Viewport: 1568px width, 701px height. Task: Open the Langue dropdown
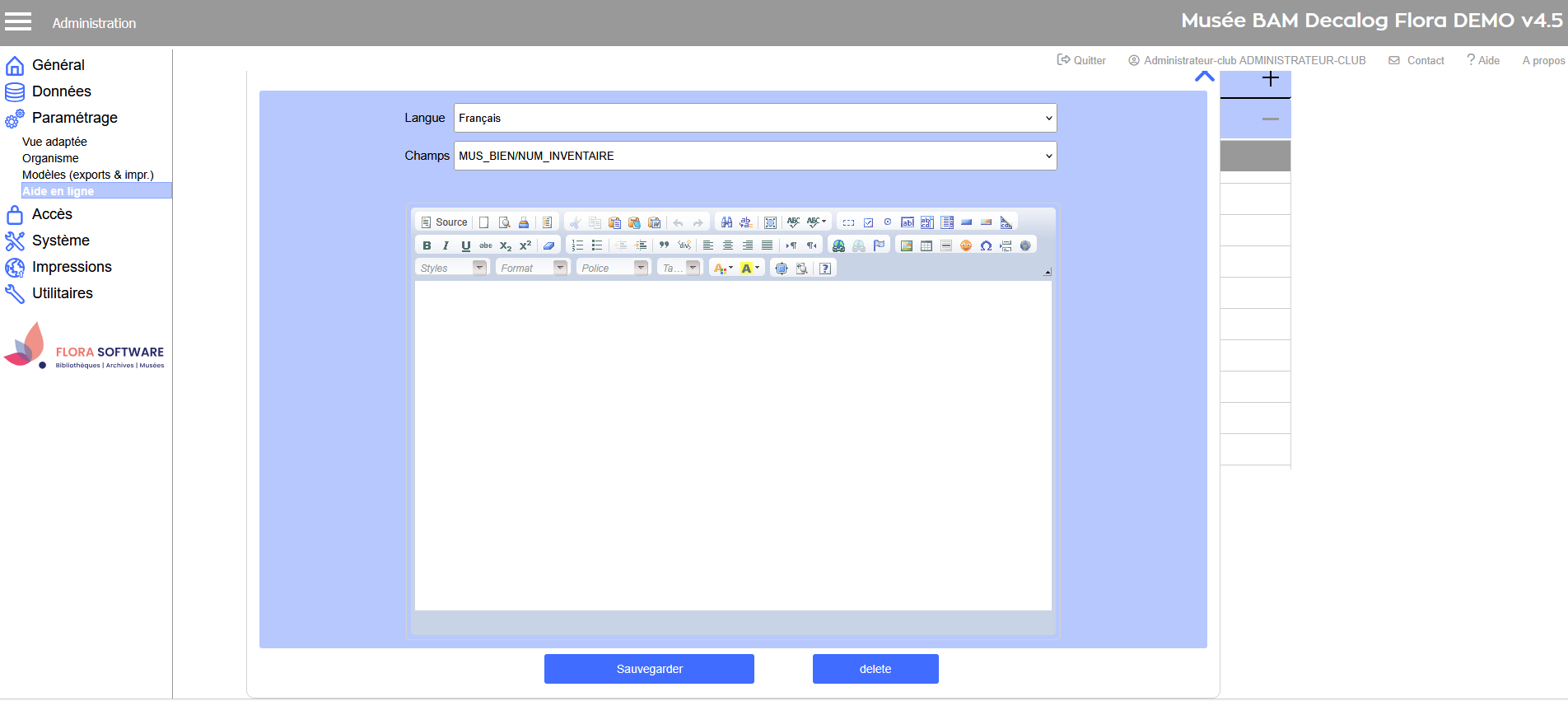coord(754,118)
